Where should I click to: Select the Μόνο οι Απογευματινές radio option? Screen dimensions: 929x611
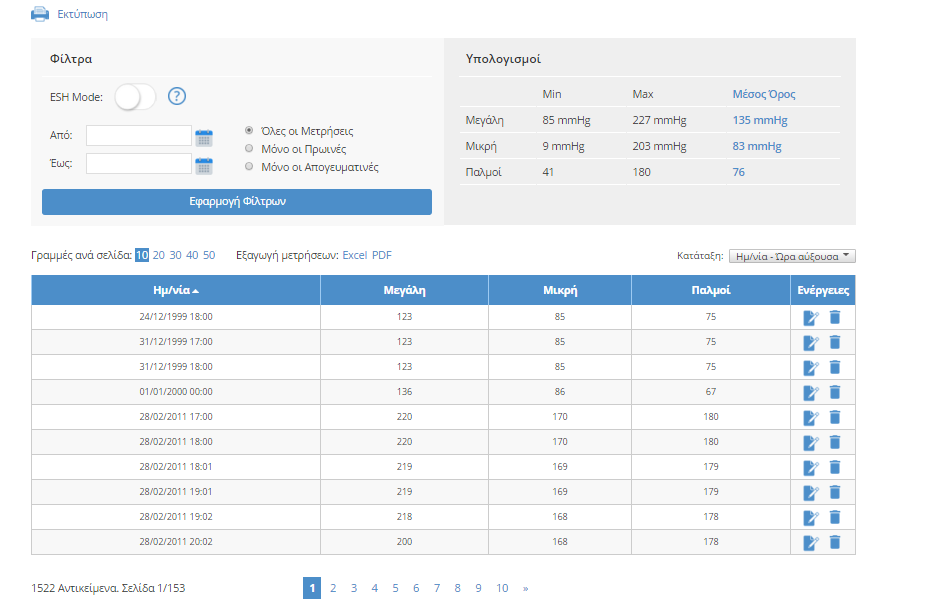click(249, 167)
